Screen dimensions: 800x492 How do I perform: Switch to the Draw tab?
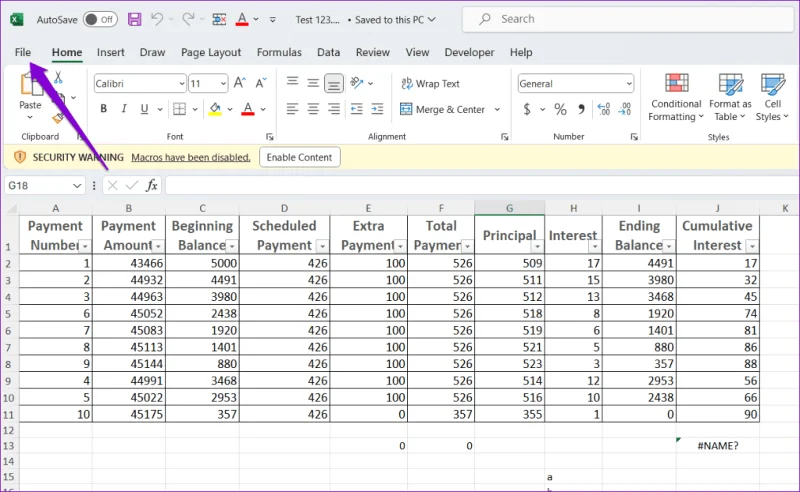pyautogui.click(x=152, y=52)
